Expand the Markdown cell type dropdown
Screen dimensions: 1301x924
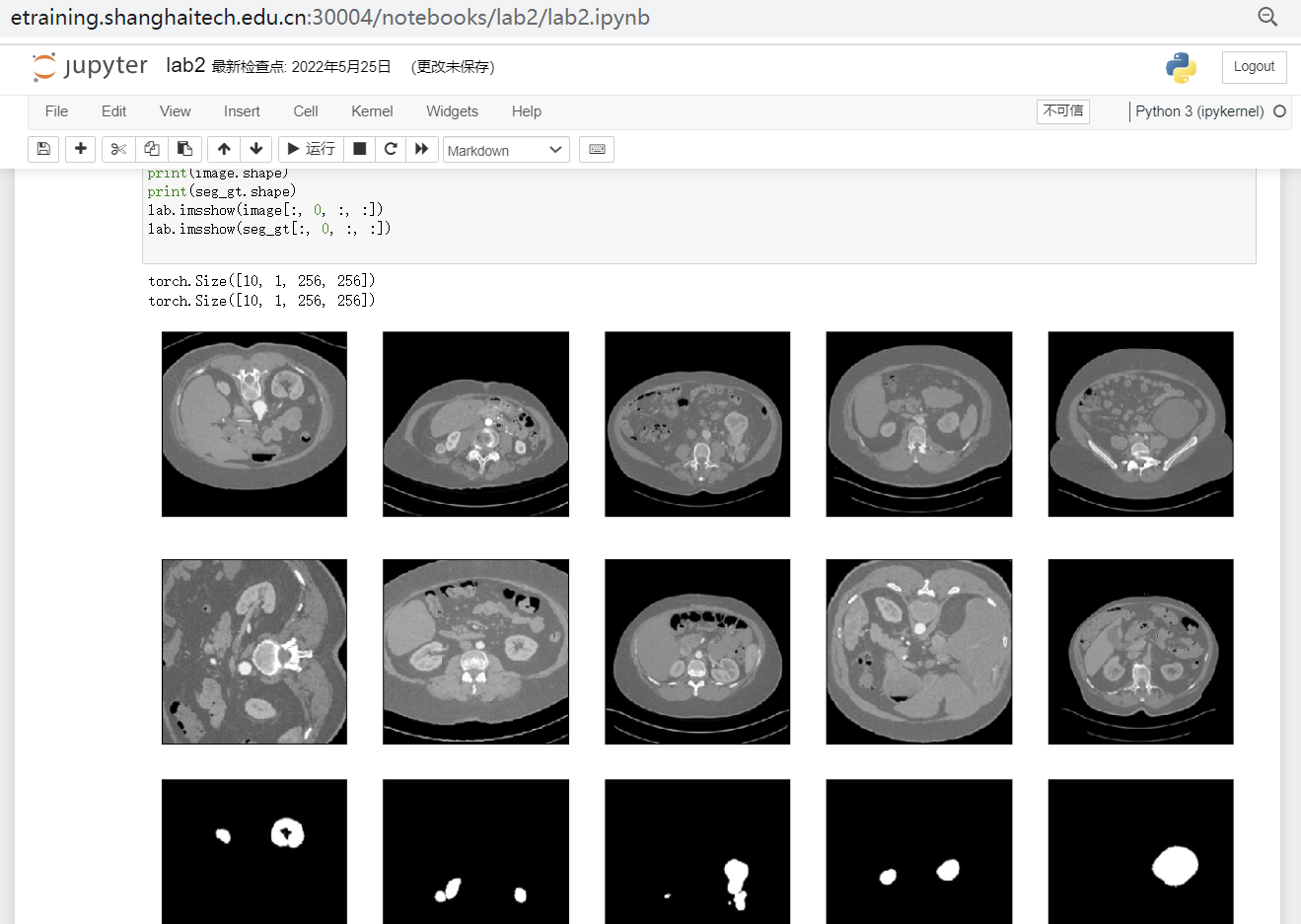506,150
